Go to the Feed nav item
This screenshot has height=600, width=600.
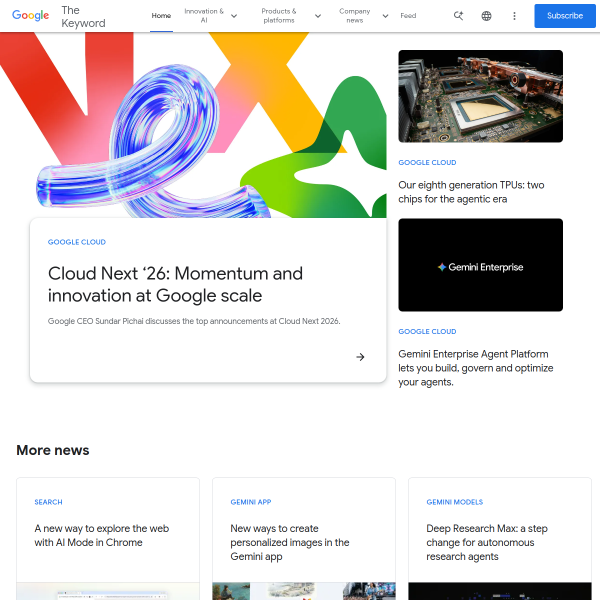pyautogui.click(x=408, y=16)
